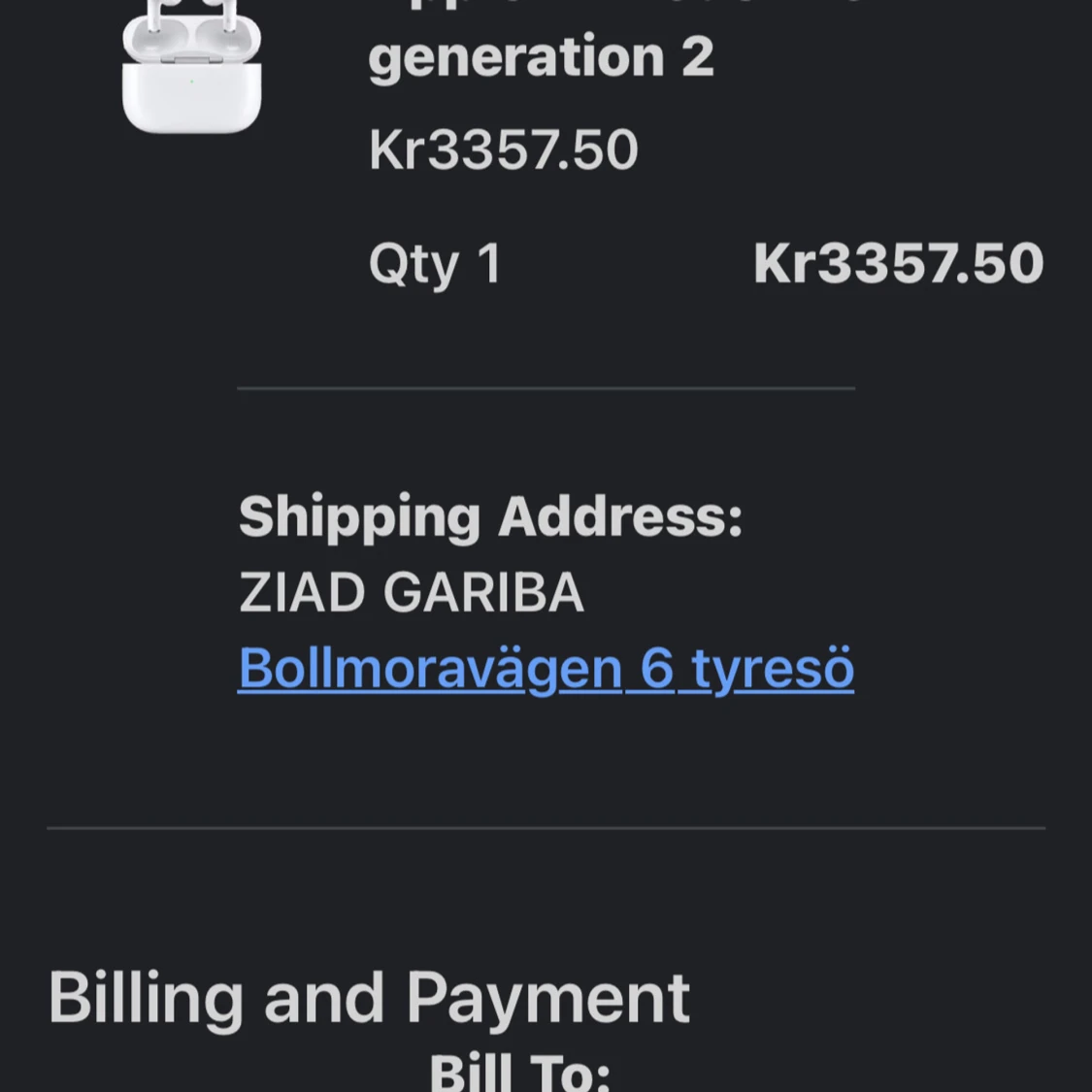Tap the street name "Bollmoravägen" in link
The height and width of the screenshot is (1092, 1092).
[x=429, y=669]
